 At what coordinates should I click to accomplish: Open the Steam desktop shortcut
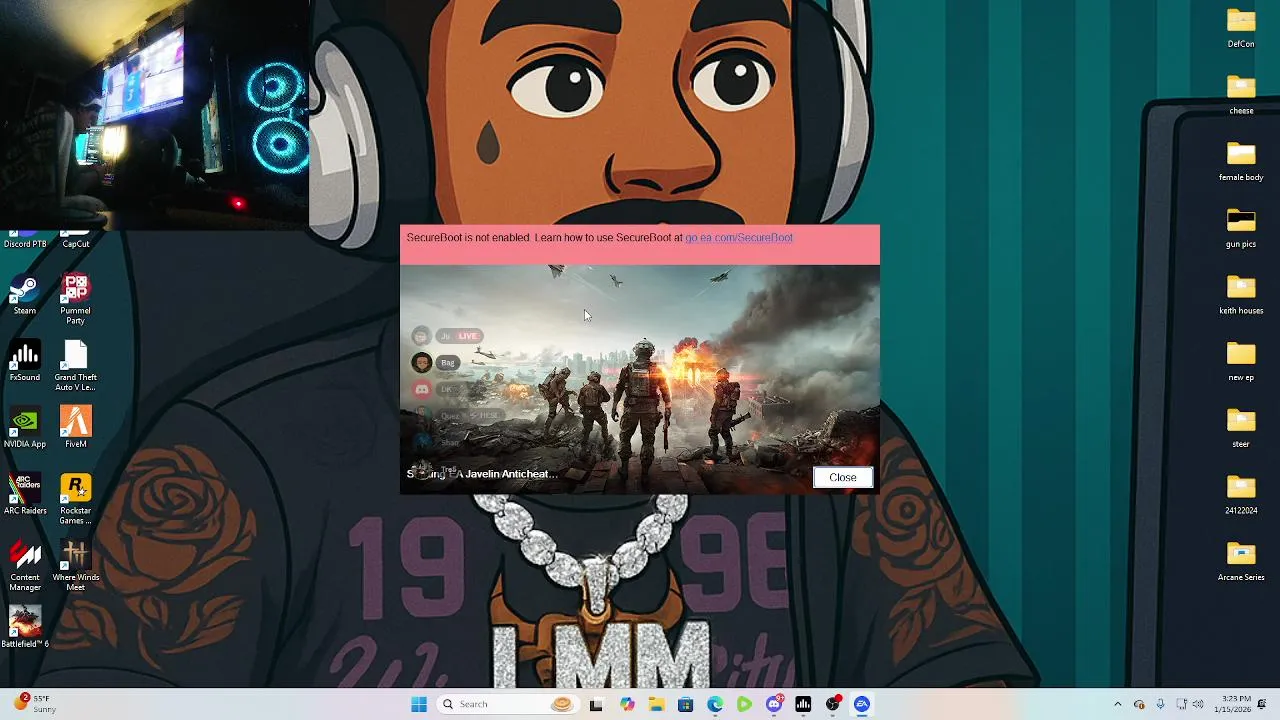[x=25, y=296]
